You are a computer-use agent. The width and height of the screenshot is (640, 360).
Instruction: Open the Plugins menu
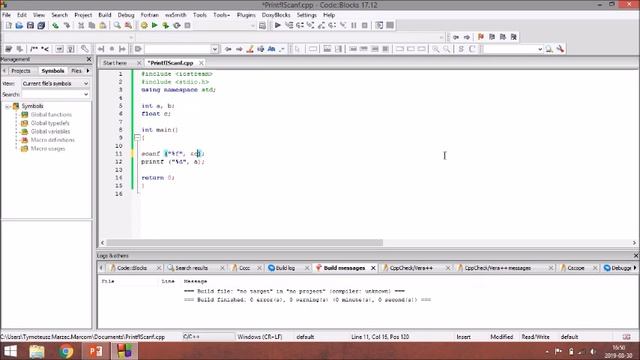(x=246, y=15)
